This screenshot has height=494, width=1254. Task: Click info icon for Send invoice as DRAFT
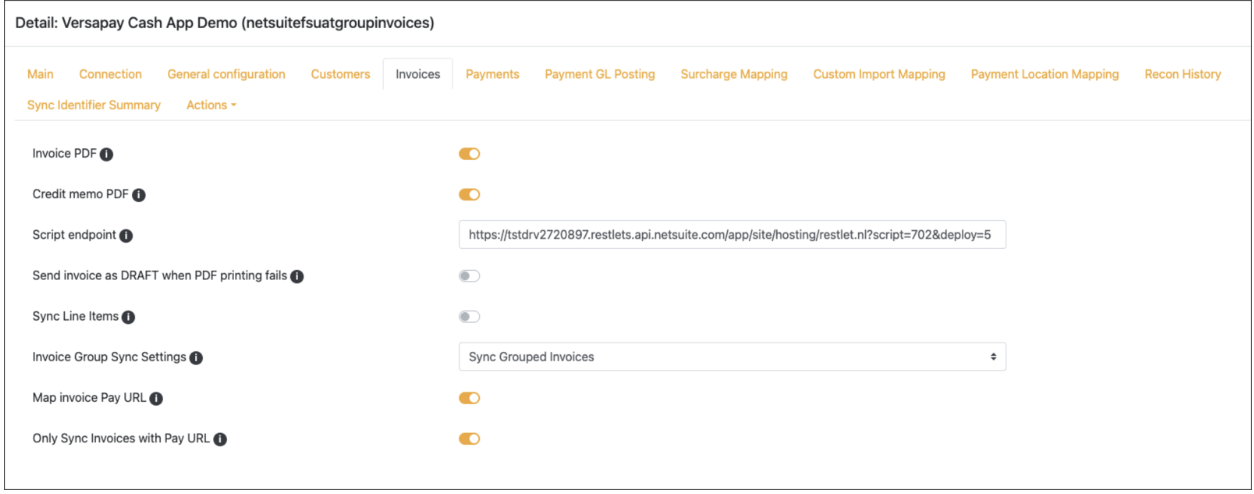(297, 276)
